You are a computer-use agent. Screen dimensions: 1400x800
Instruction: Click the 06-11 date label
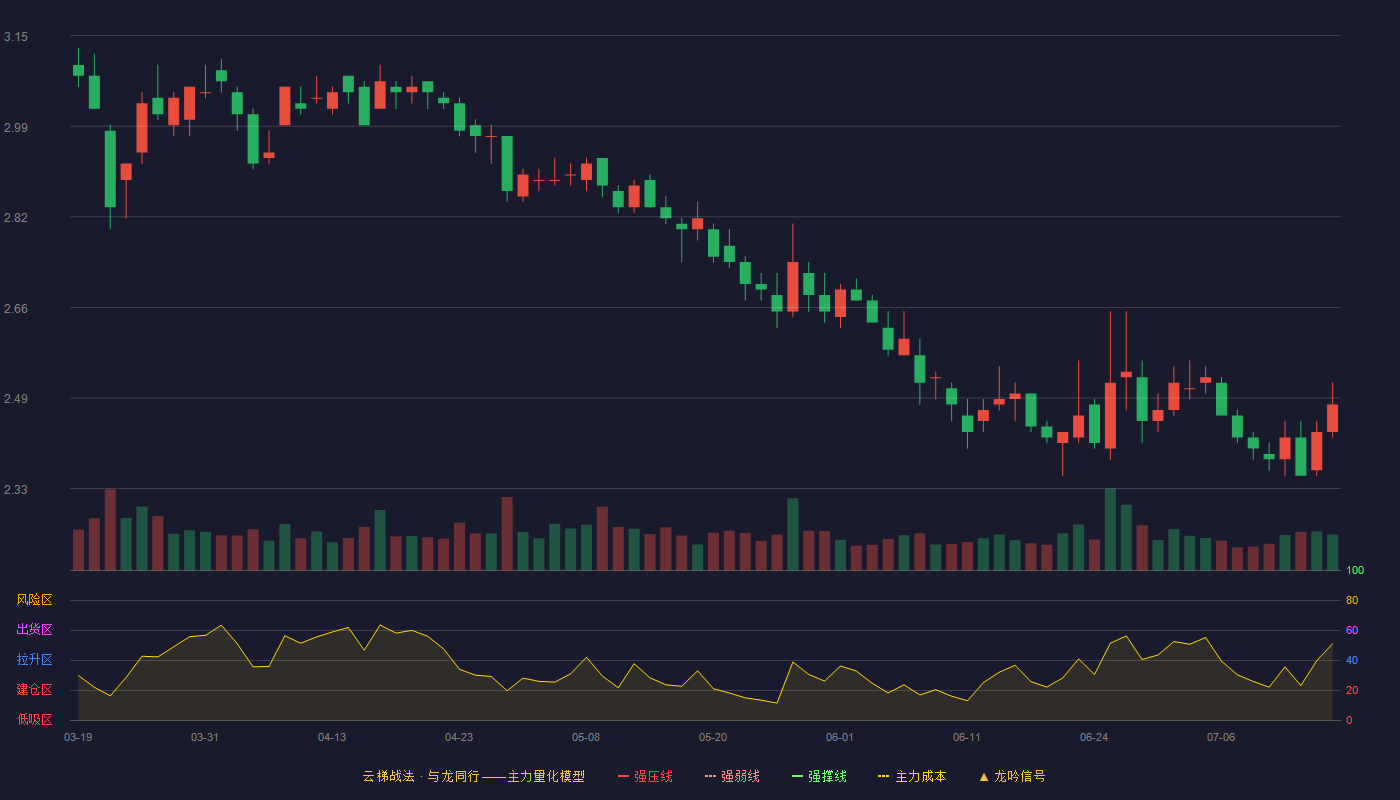tap(967, 737)
